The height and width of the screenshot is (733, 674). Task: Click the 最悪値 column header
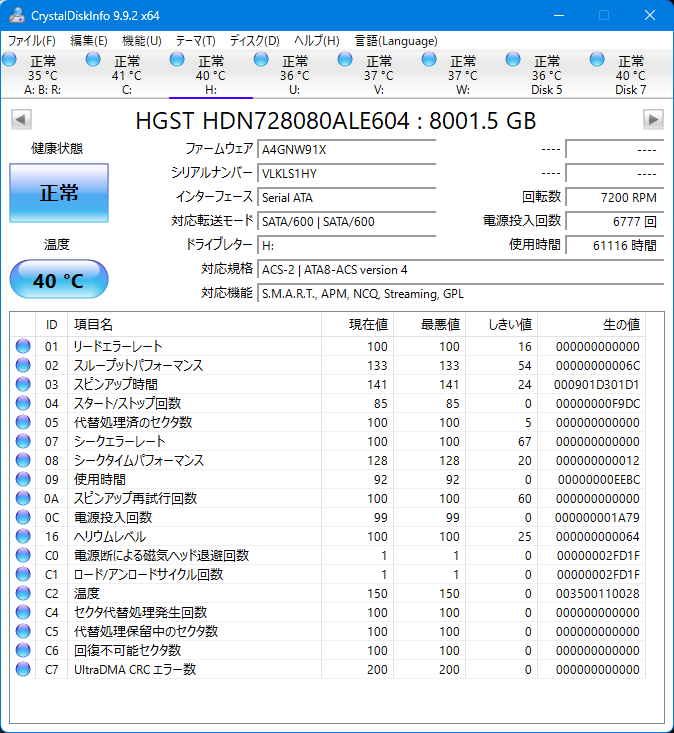click(x=430, y=324)
